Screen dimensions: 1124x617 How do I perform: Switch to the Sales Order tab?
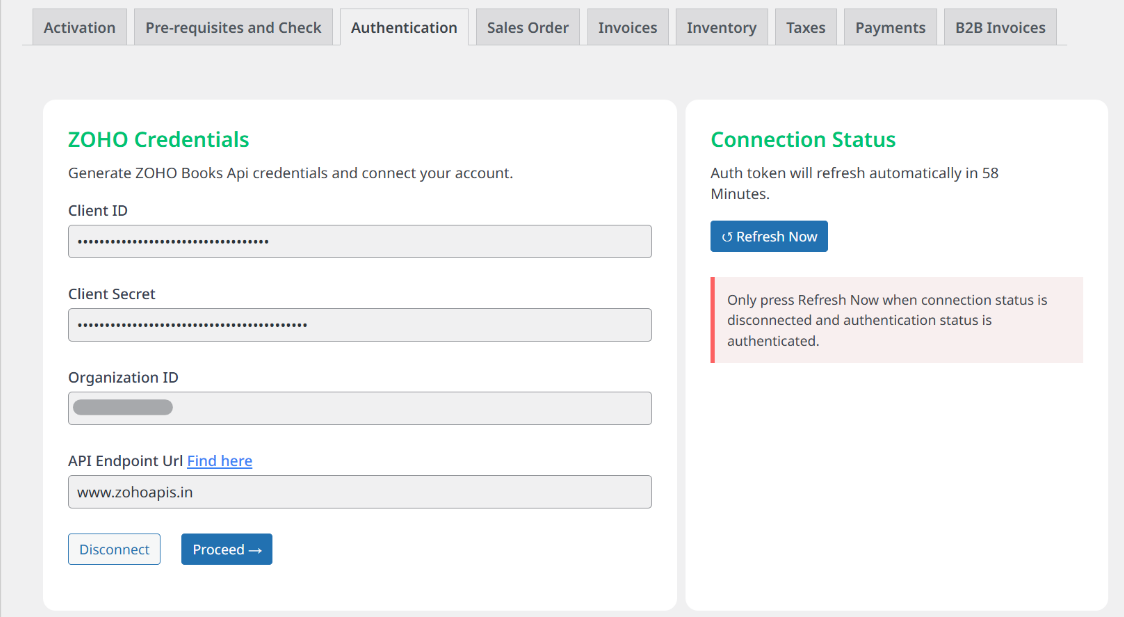527,27
